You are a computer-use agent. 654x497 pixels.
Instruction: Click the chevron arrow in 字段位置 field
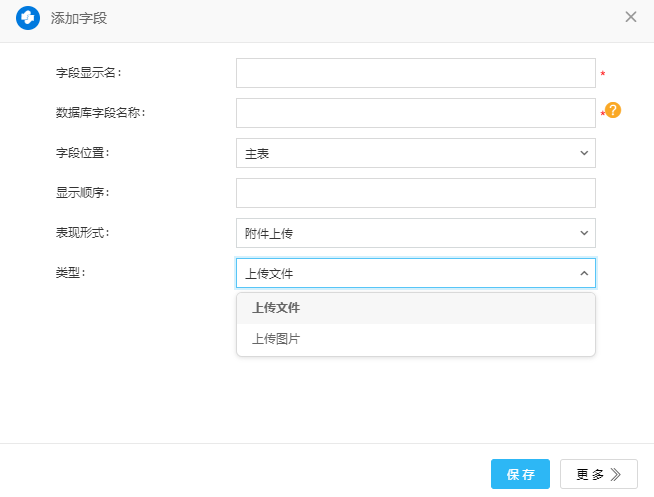point(584,153)
